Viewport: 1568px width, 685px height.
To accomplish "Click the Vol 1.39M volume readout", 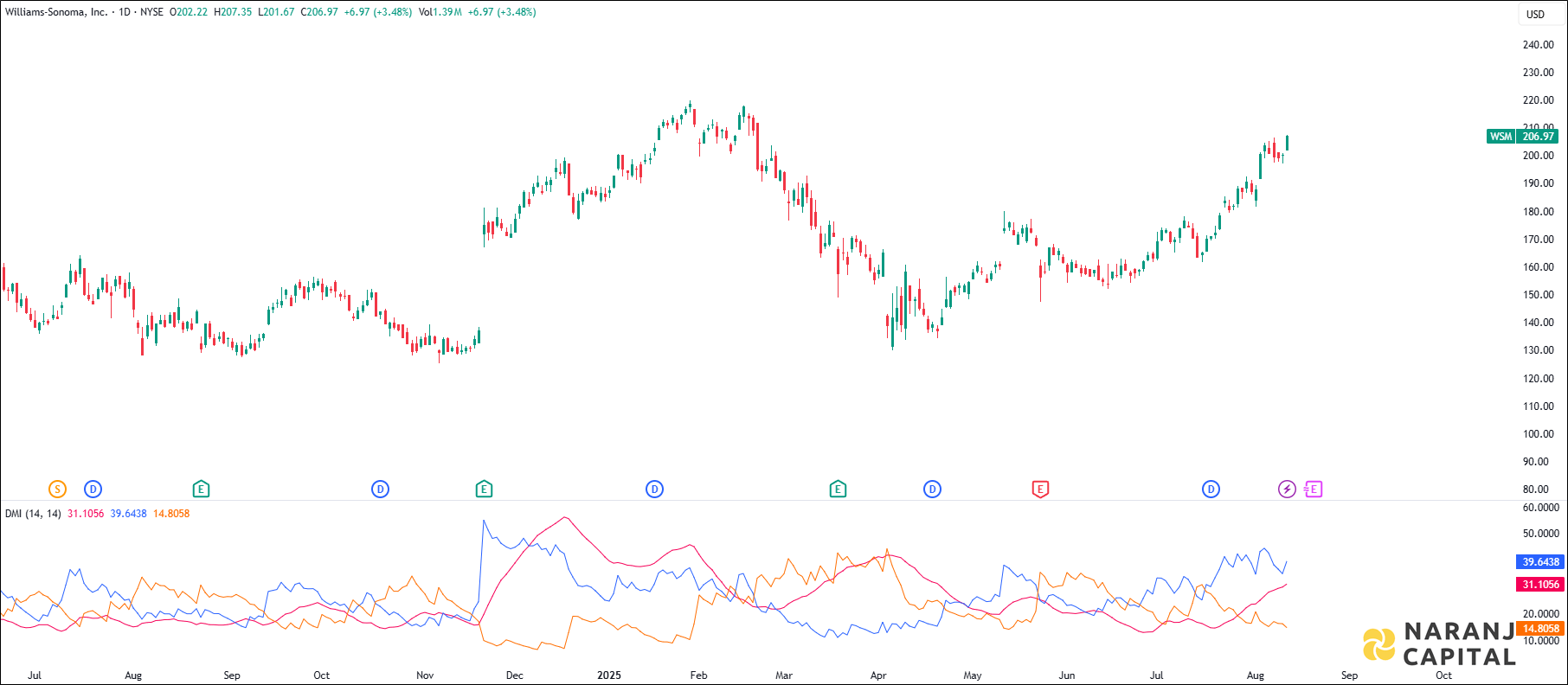I will (x=440, y=12).
